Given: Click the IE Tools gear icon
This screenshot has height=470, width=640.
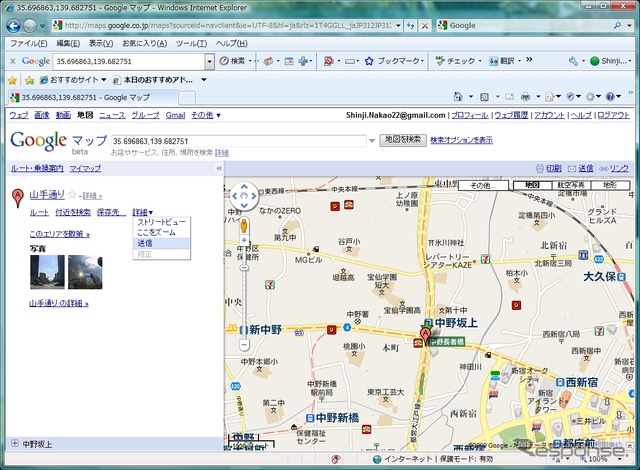Looking at the screenshot, I should pos(590,97).
